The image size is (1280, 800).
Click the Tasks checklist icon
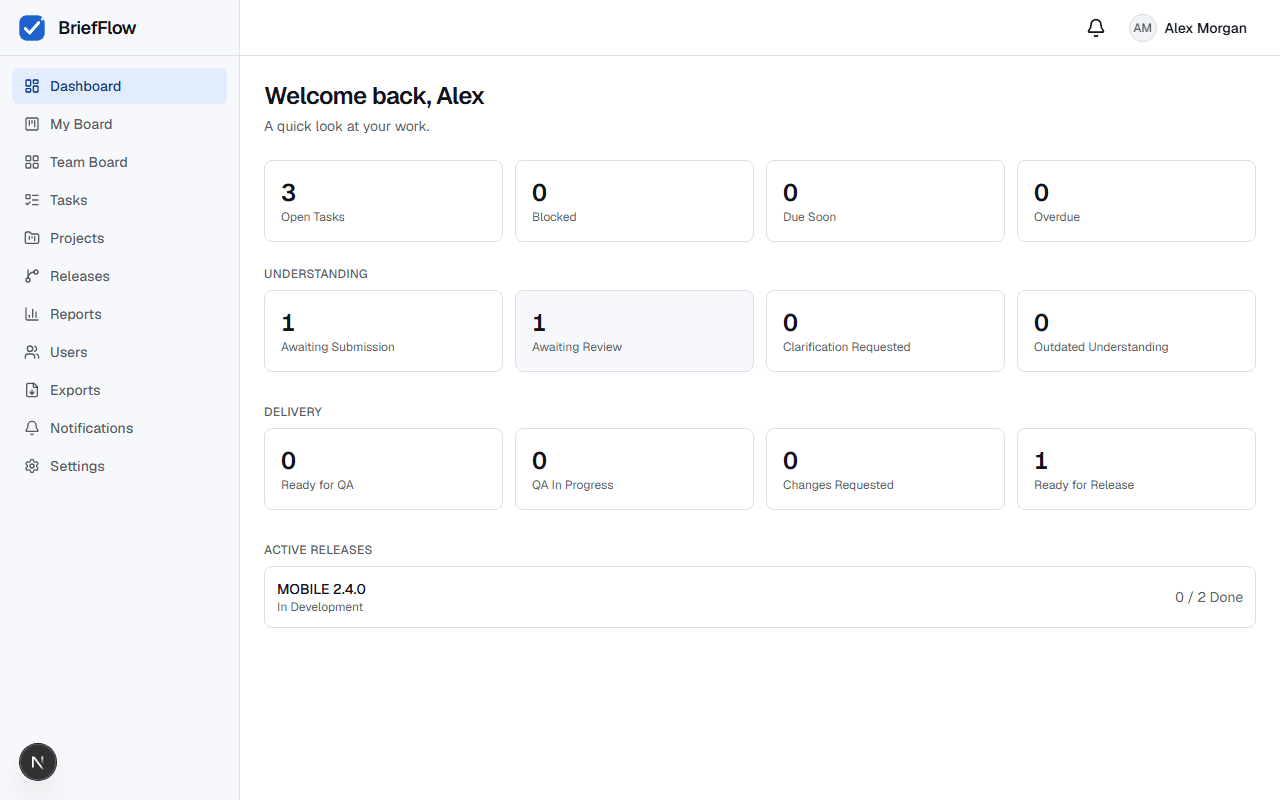click(32, 200)
